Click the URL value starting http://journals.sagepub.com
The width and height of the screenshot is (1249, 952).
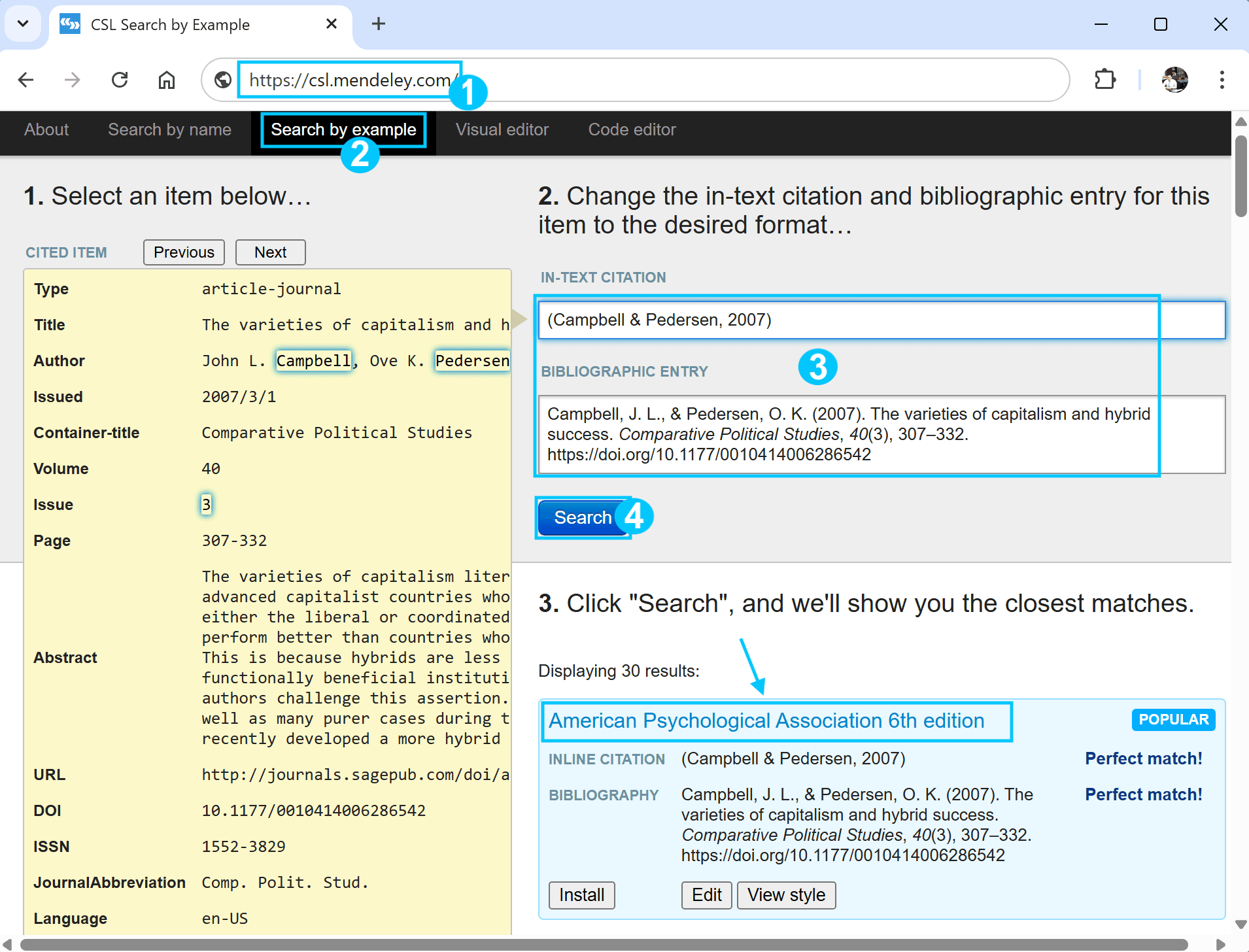[x=356, y=775]
